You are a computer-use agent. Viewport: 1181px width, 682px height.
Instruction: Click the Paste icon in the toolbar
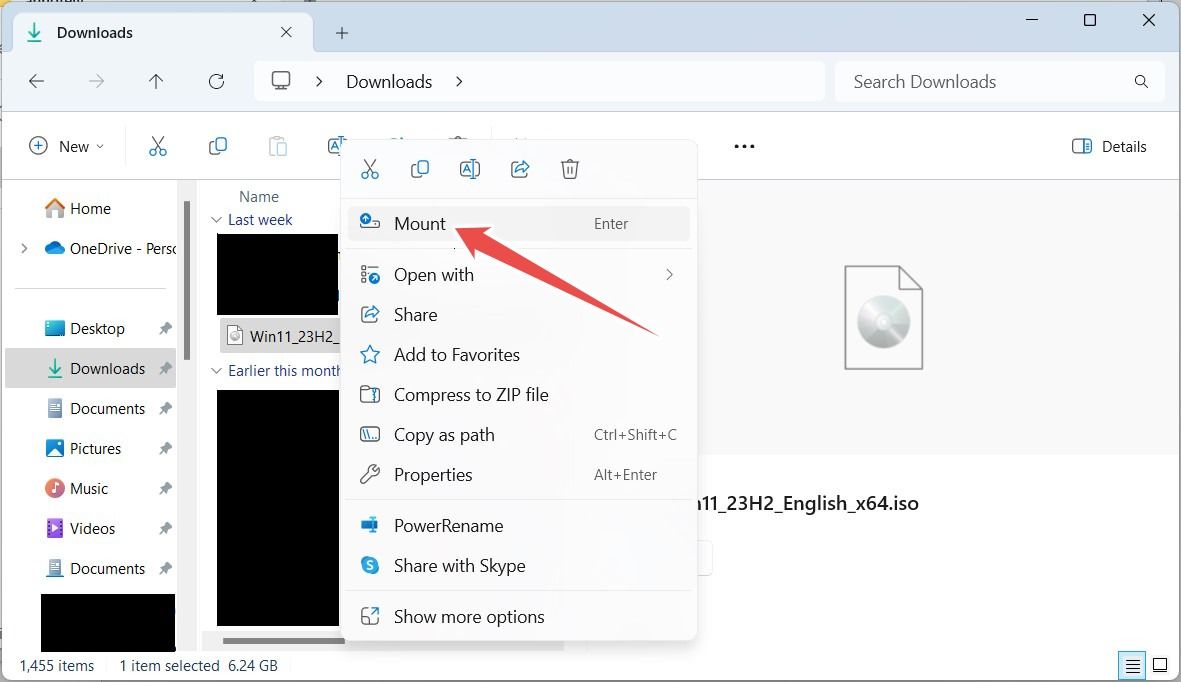pyautogui.click(x=277, y=146)
